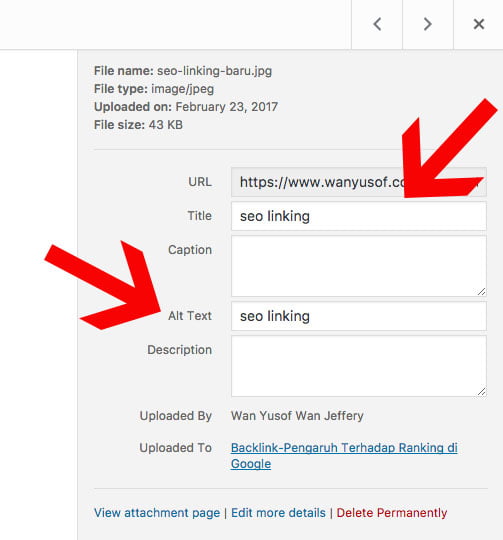Click the Description label
The image size is (503, 540).
(179, 350)
